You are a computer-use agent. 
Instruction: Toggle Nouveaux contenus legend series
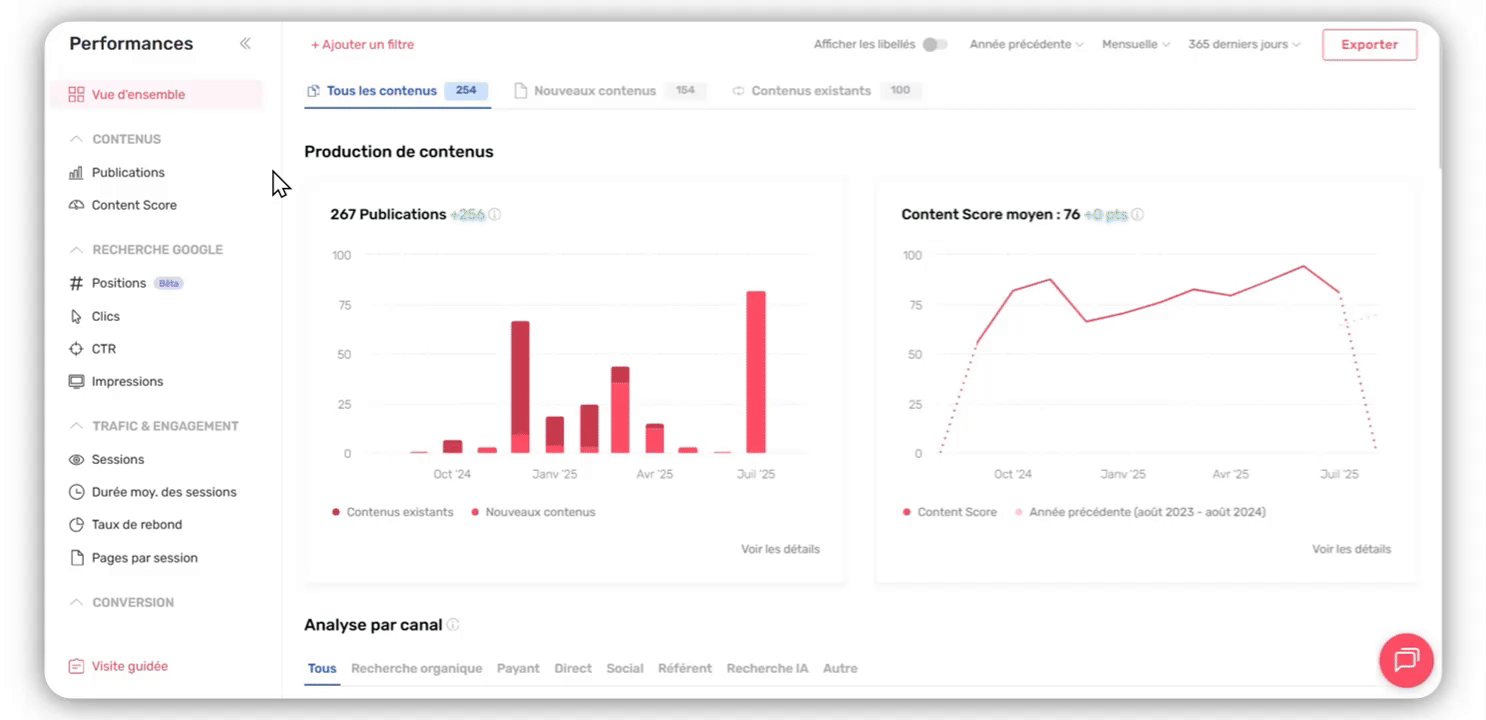[x=533, y=512]
